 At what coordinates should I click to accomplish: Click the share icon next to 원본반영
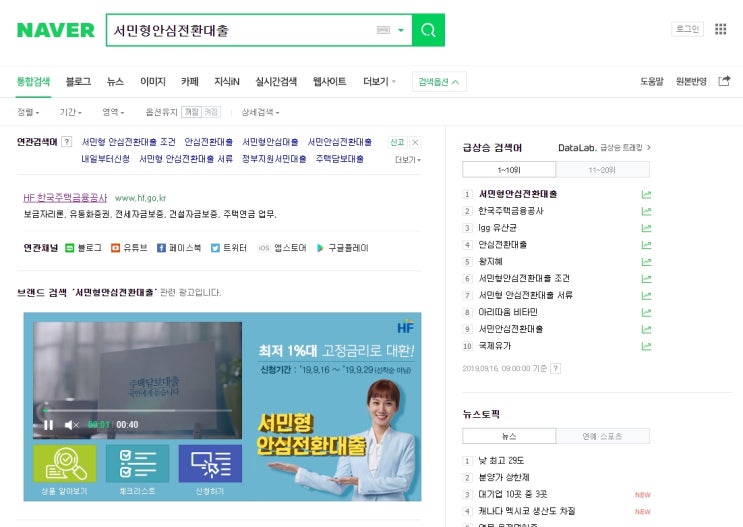[724, 81]
